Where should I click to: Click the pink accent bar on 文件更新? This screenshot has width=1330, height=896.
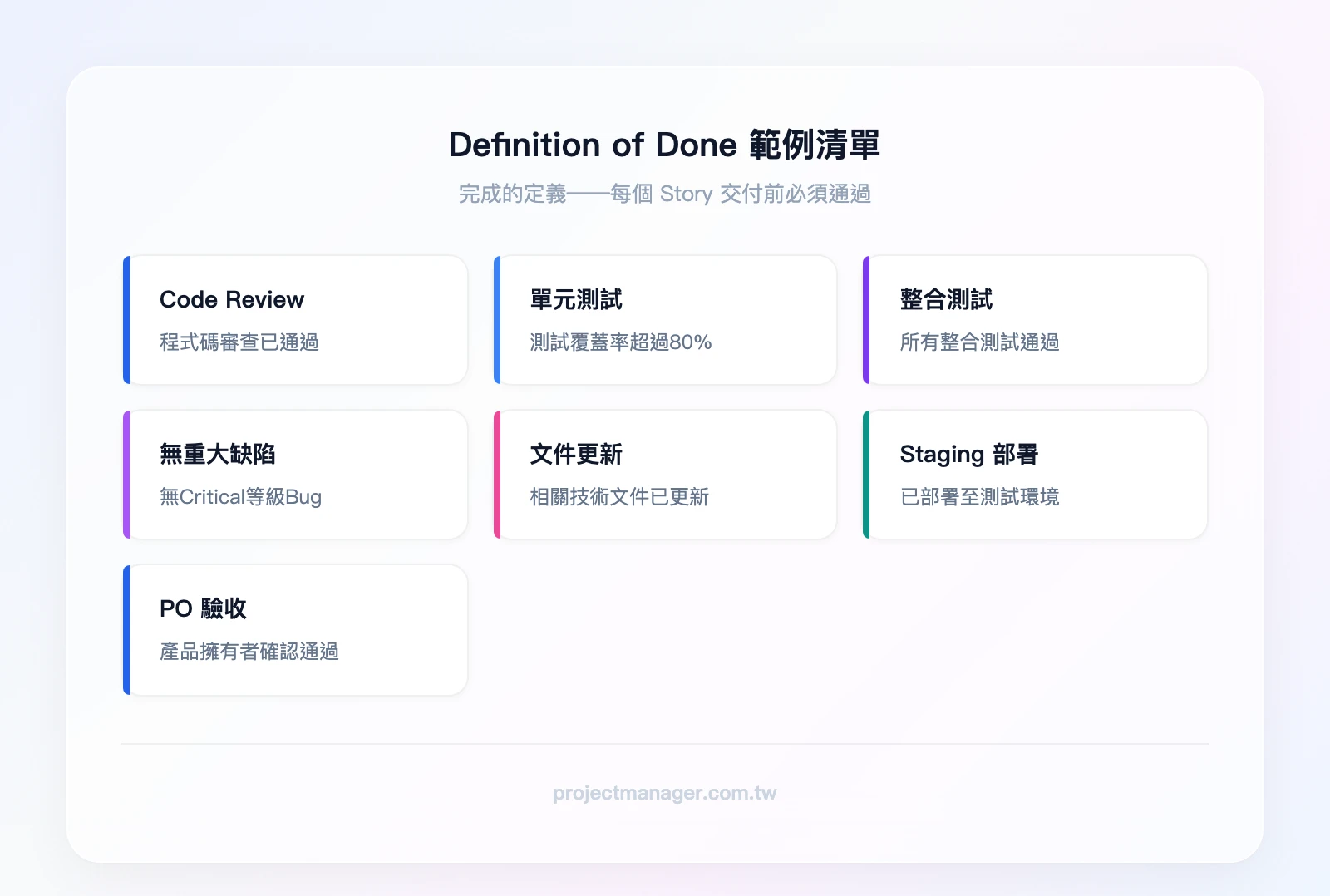point(496,474)
